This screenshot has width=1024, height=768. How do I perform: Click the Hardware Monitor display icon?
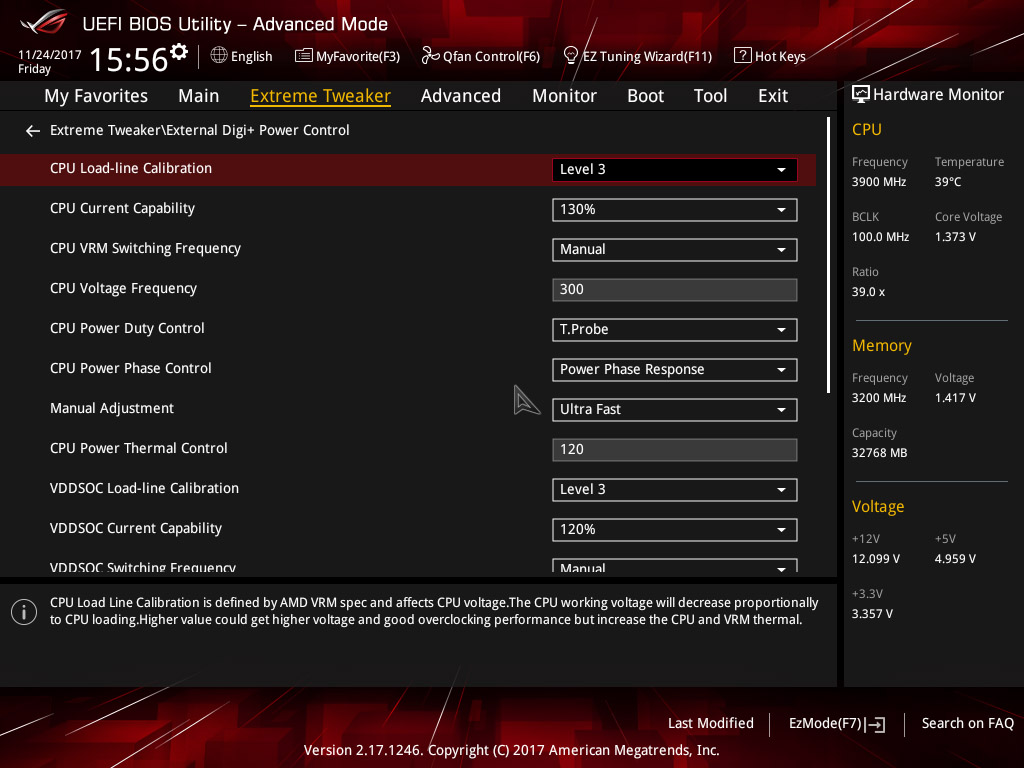(x=861, y=95)
